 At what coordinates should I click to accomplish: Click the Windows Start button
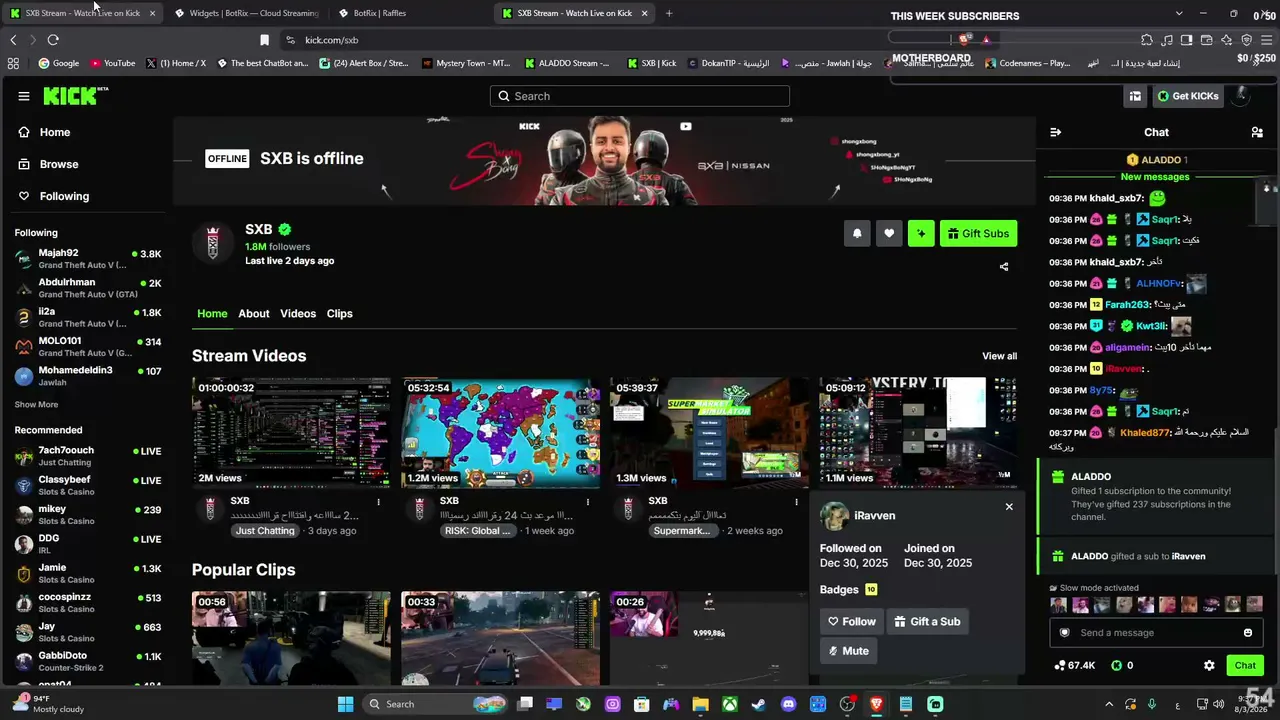point(345,704)
